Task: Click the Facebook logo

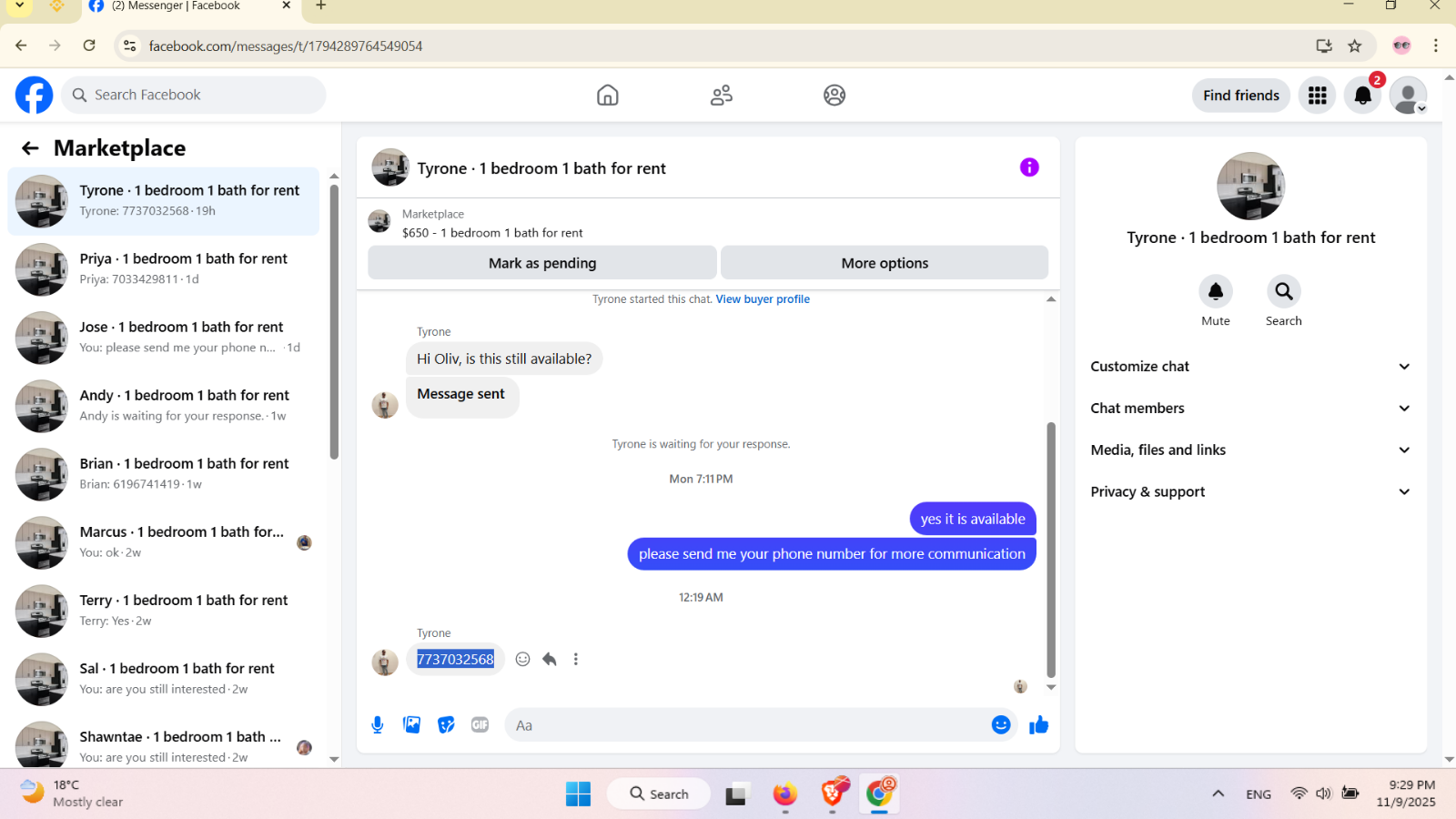Action: pos(34,95)
